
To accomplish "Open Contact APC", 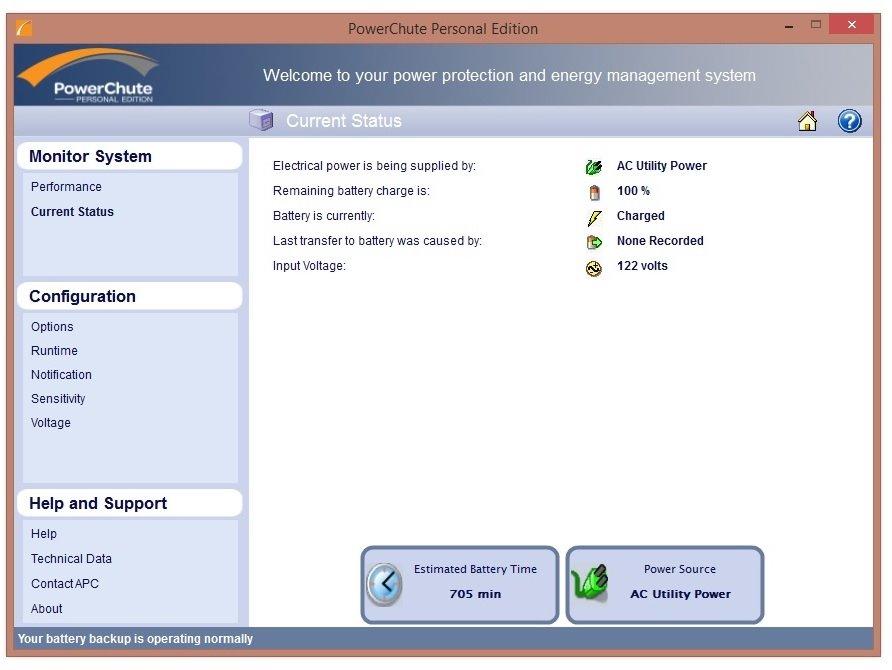I will click(x=65, y=584).
